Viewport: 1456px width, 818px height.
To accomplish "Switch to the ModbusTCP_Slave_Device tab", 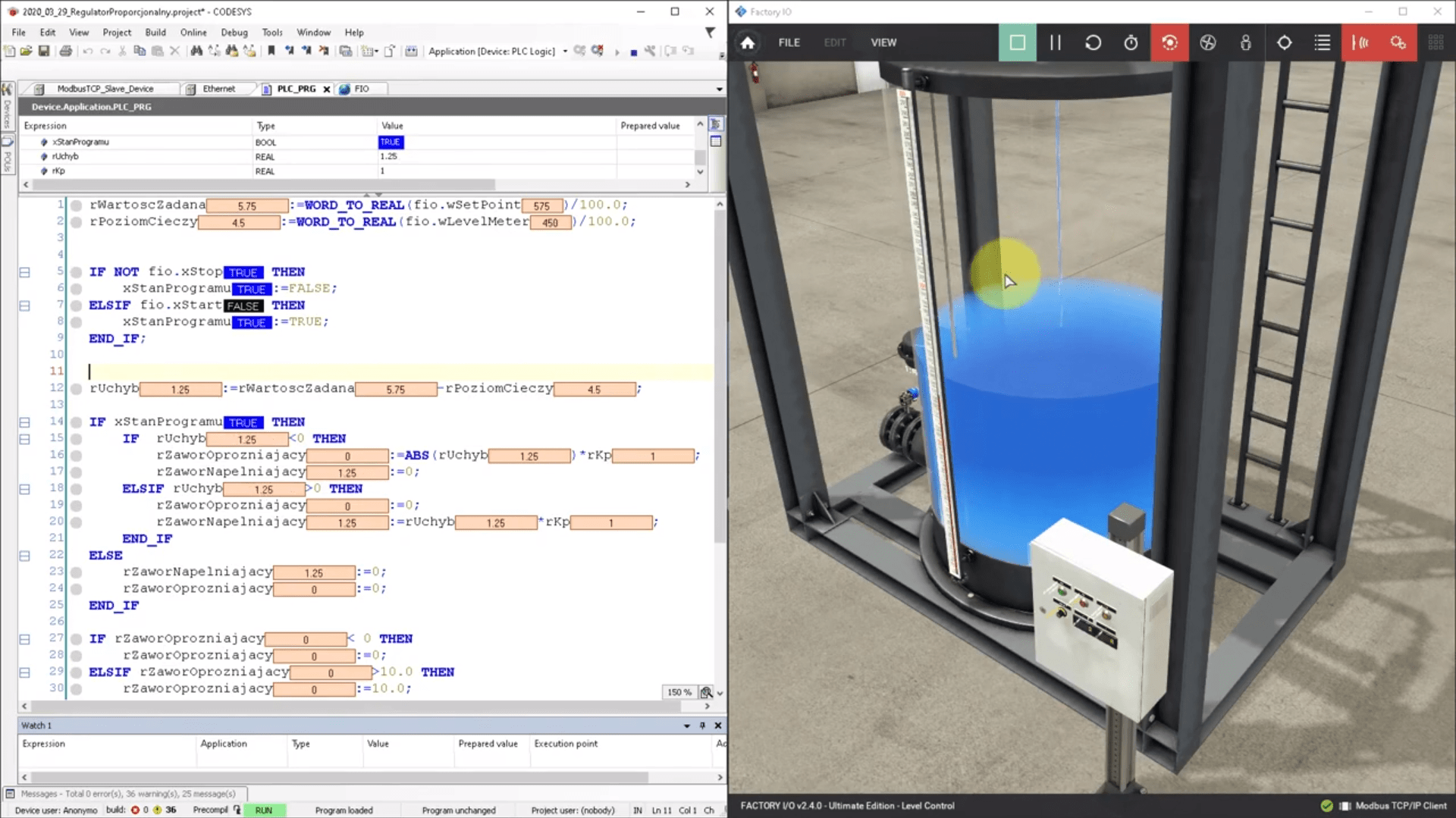I will point(105,89).
